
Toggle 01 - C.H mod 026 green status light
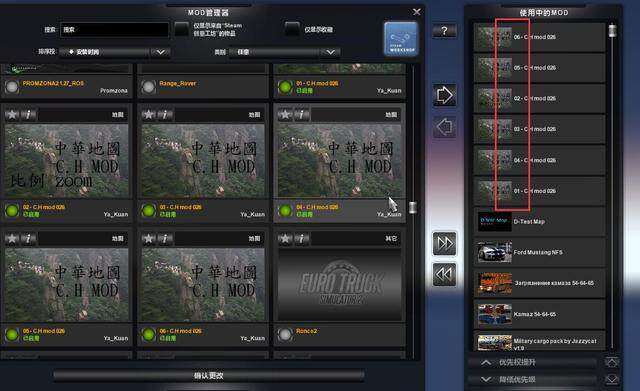[285, 87]
